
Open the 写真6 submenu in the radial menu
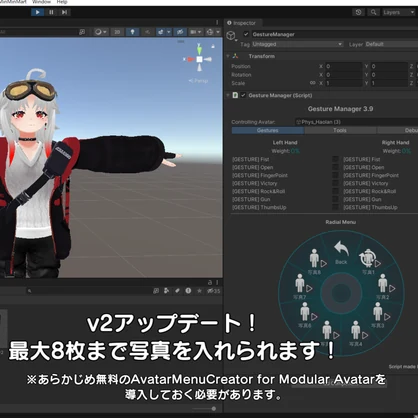tap(307, 315)
